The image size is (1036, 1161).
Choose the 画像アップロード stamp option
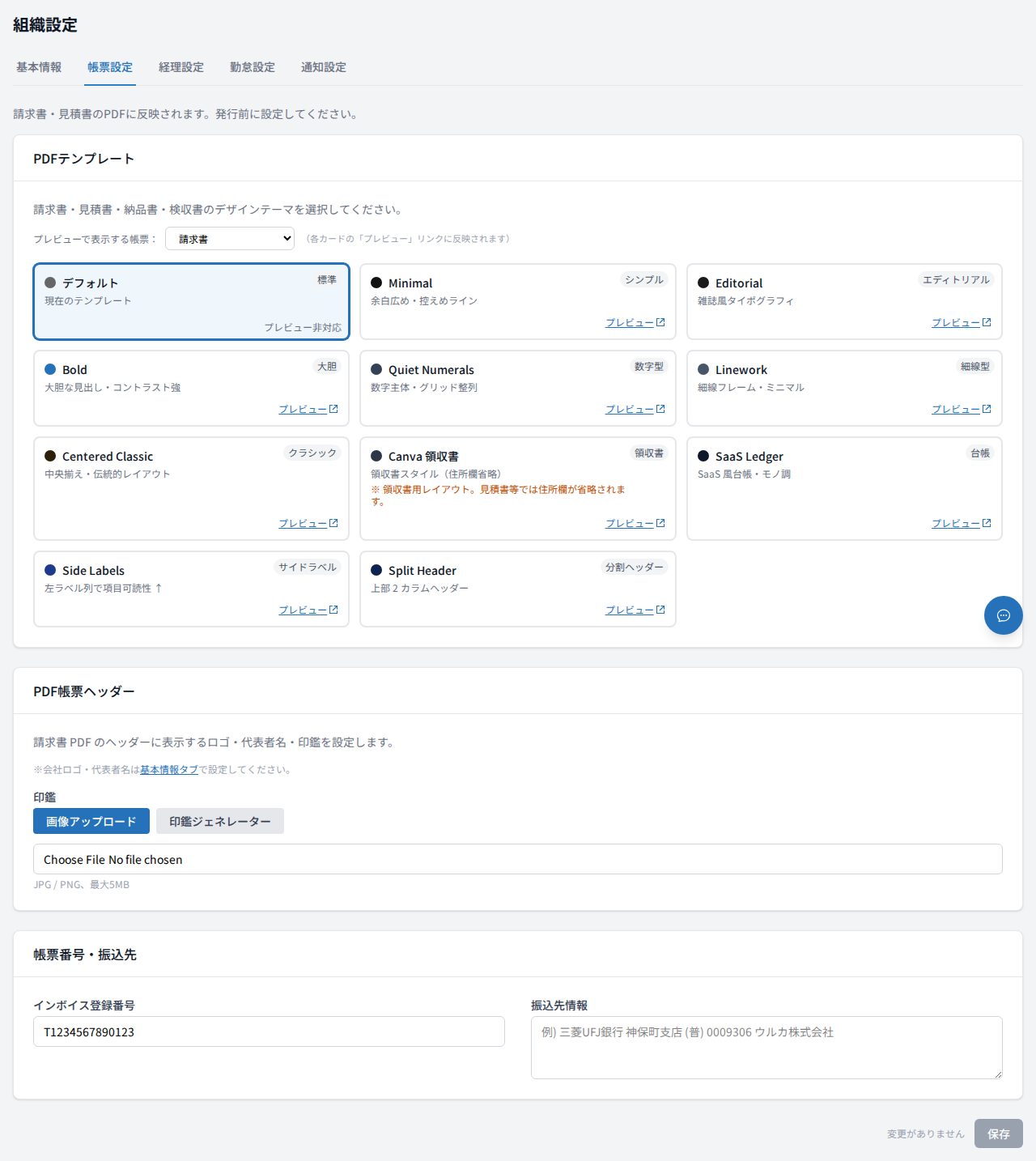click(91, 821)
